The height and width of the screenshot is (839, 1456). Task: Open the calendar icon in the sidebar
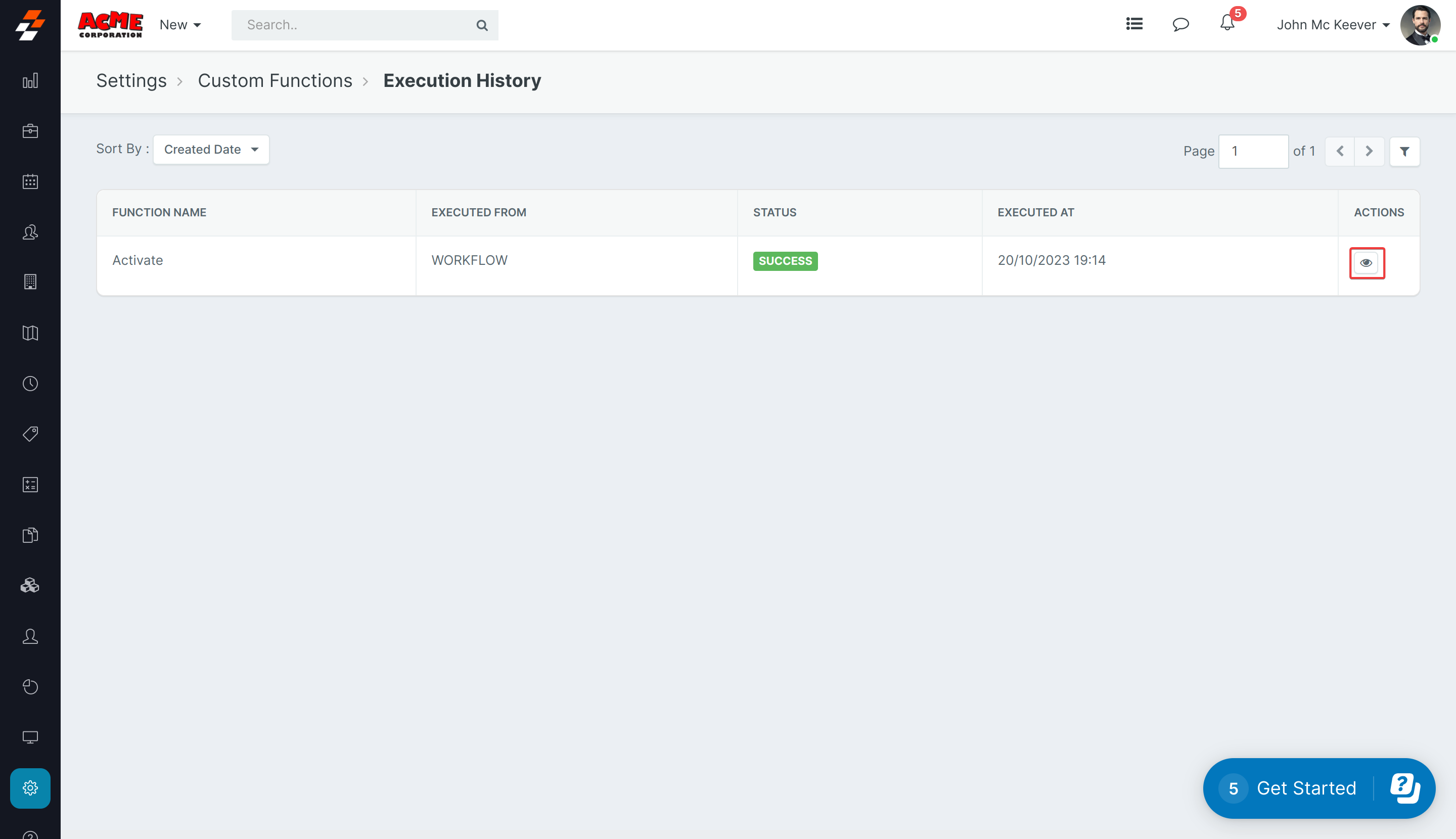pos(30,181)
